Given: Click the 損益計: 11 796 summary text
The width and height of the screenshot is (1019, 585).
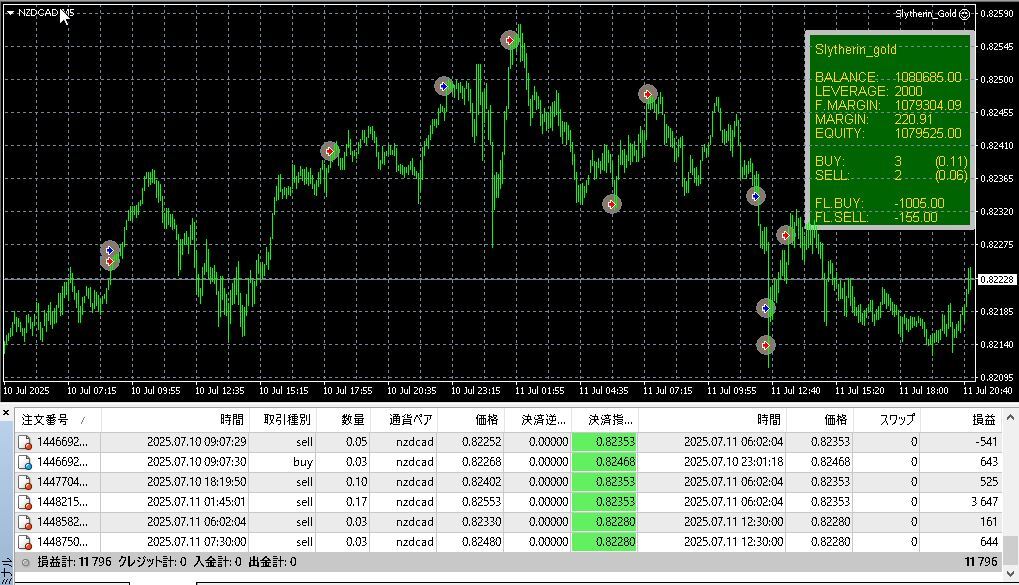Looking at the screenshot, I should 74,562.
